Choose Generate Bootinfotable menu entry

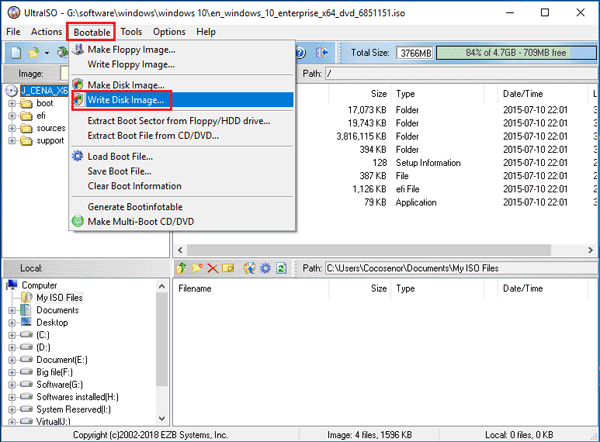[x=135, y=207]
